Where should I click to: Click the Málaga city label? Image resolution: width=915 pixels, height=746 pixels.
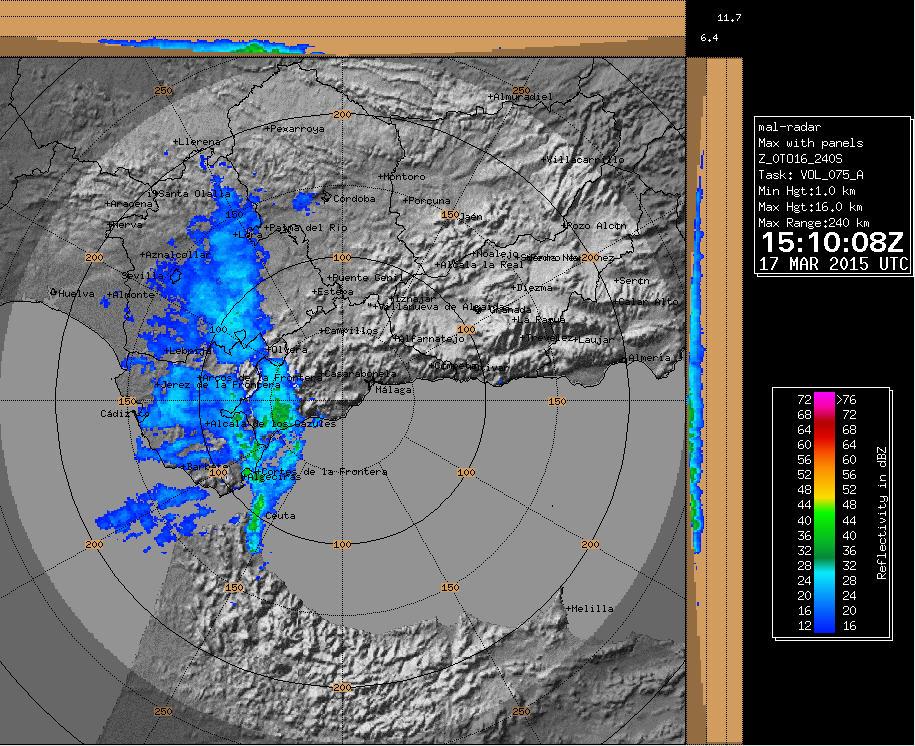393,389
